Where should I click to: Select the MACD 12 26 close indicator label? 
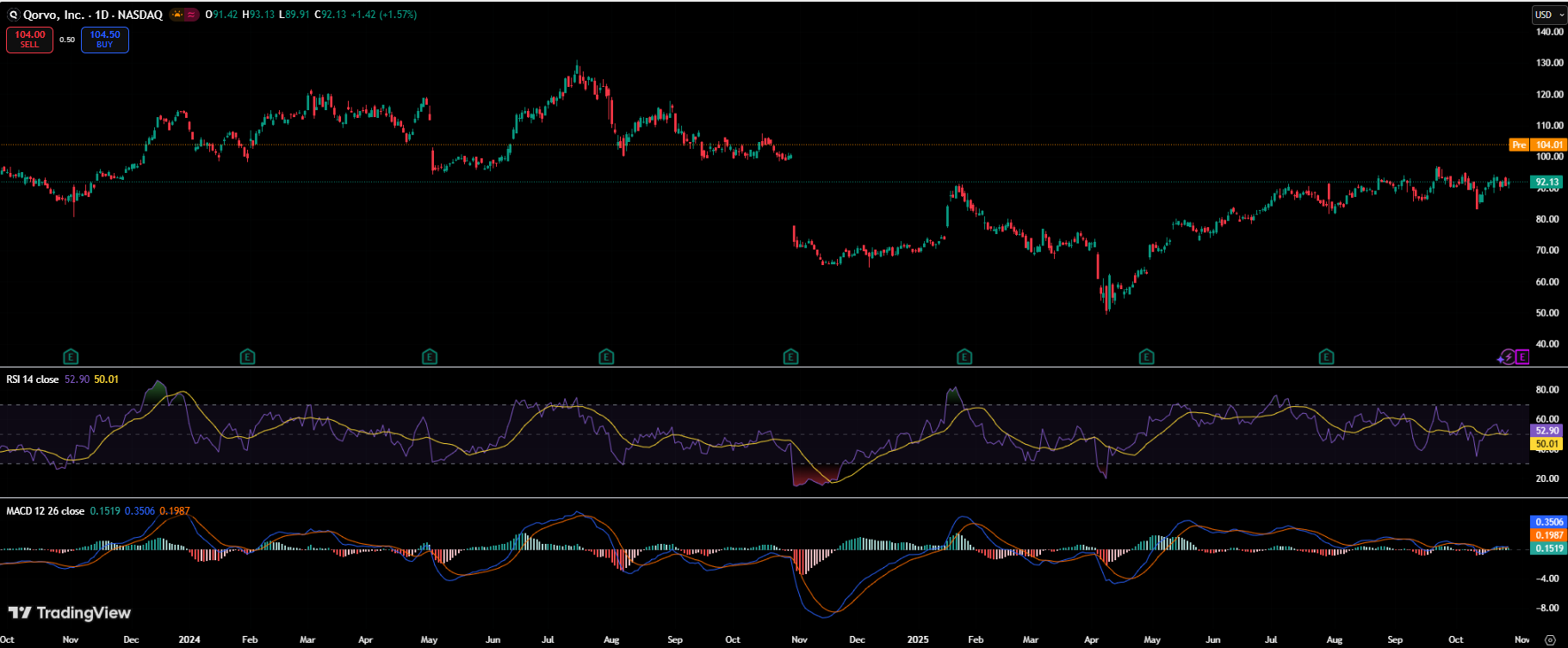(45, 511)
